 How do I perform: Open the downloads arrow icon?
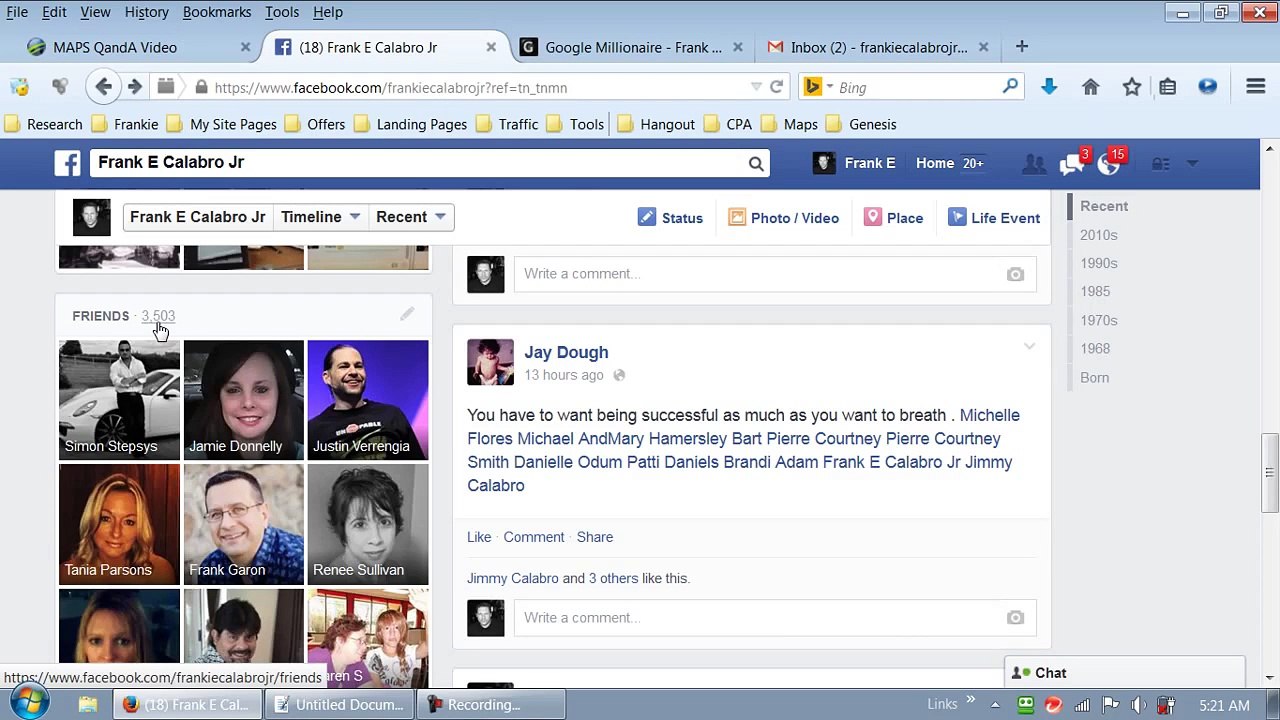pos(1049,87)
